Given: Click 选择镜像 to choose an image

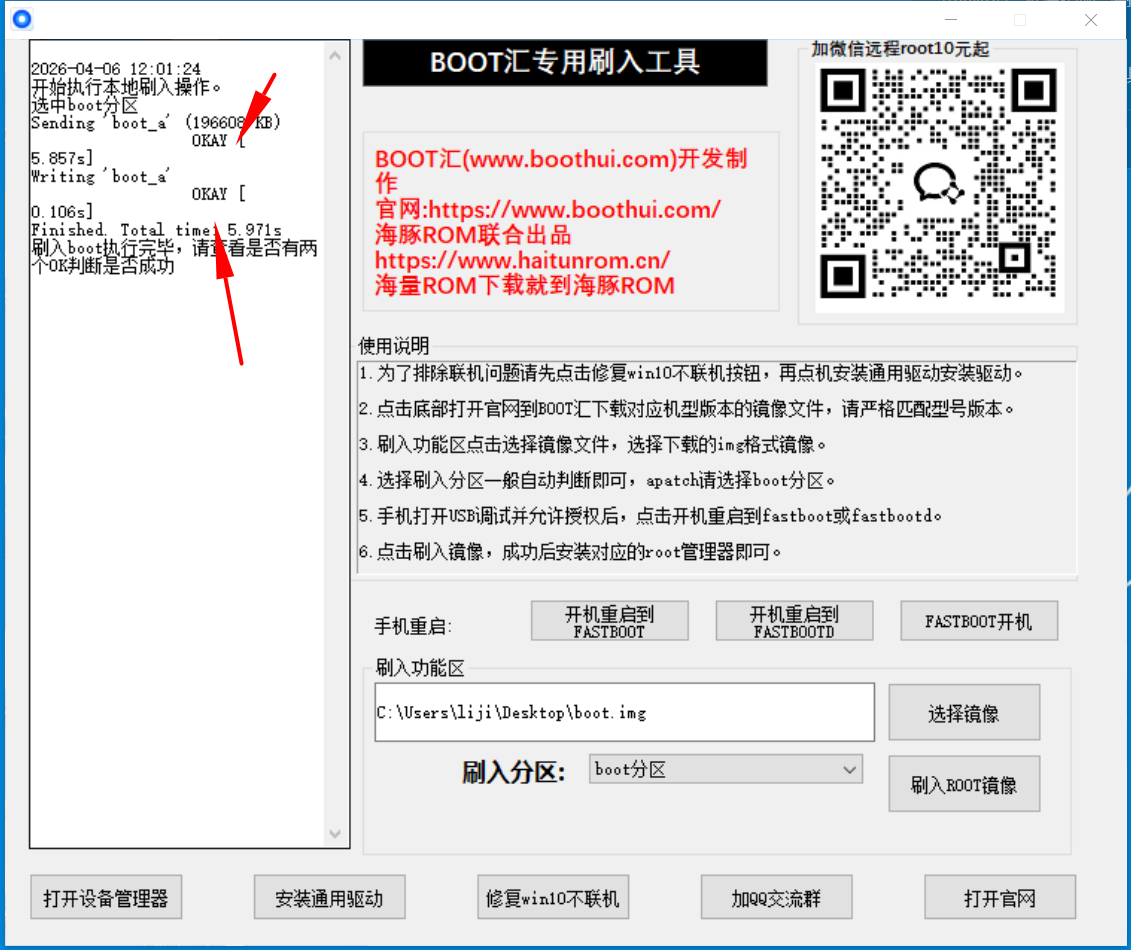Looking at the screenshot, I should coord(963,713).
